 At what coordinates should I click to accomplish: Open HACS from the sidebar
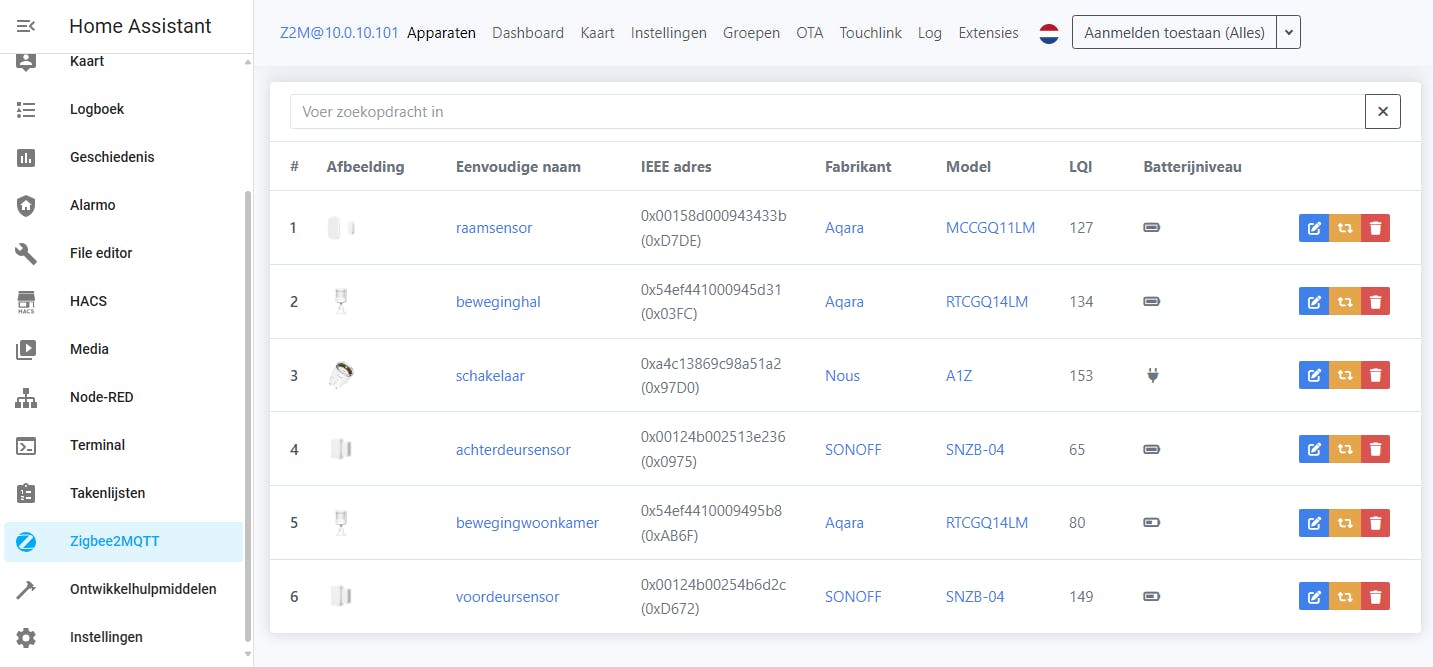tap(123, 301)
